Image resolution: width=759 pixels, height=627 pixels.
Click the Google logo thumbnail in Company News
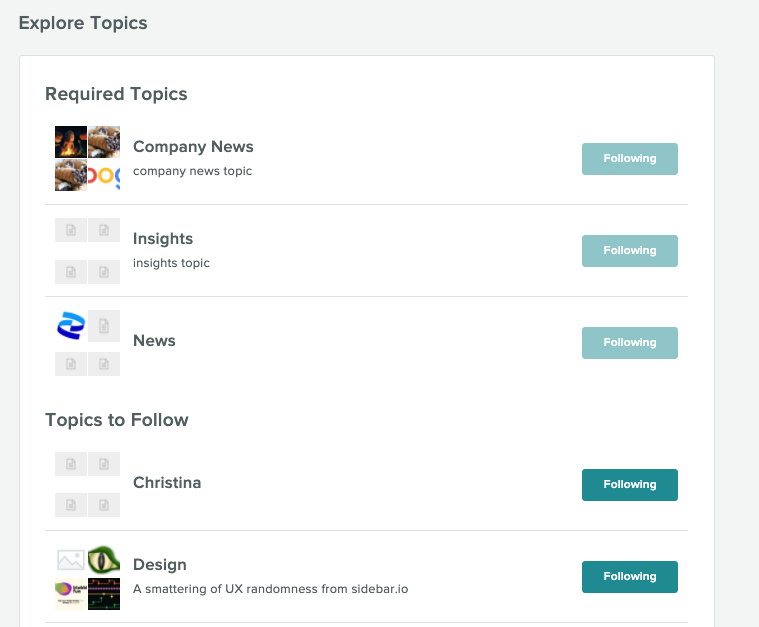[x=104, y=175]
